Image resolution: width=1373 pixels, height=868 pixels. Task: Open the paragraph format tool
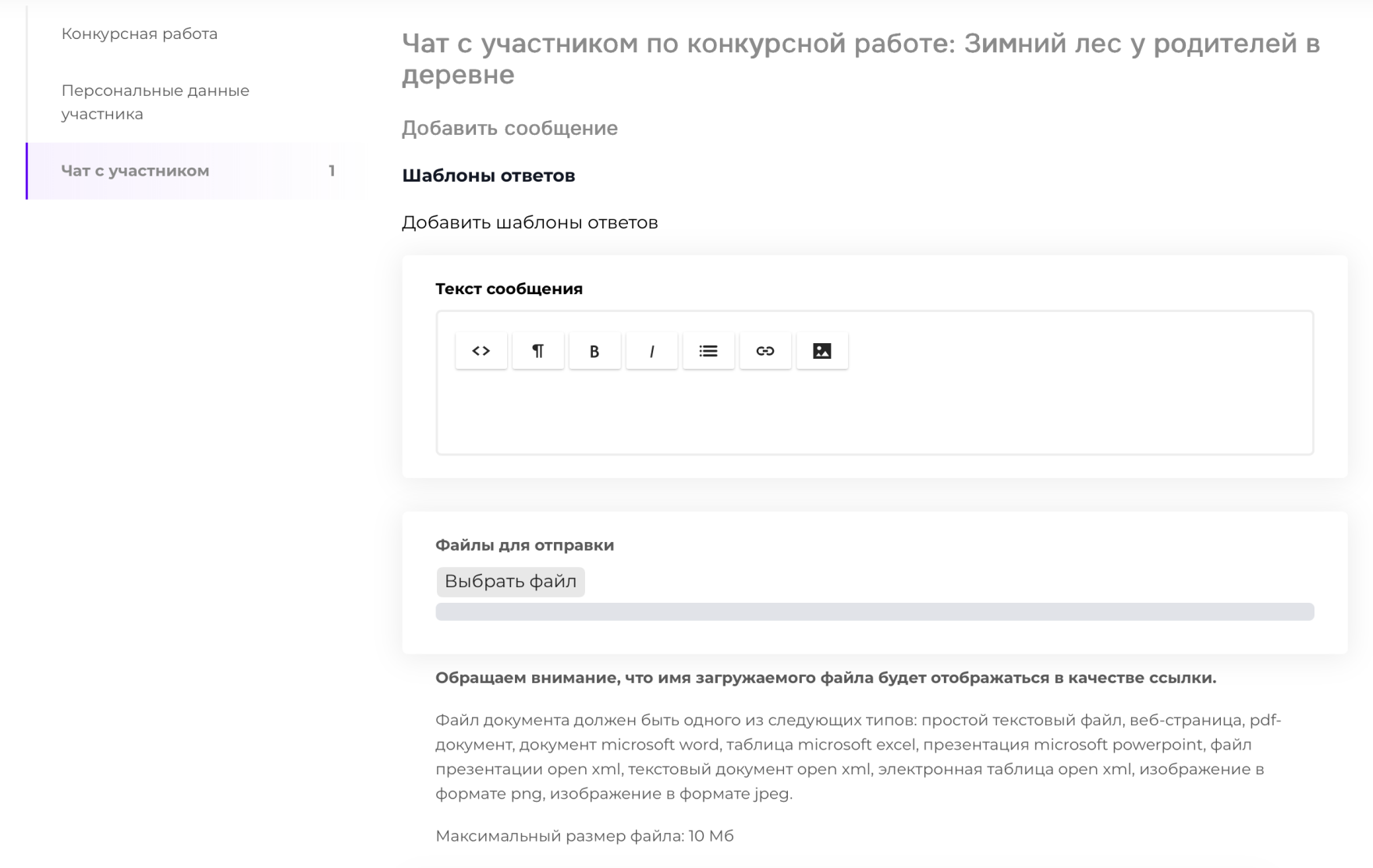(538, 351)
